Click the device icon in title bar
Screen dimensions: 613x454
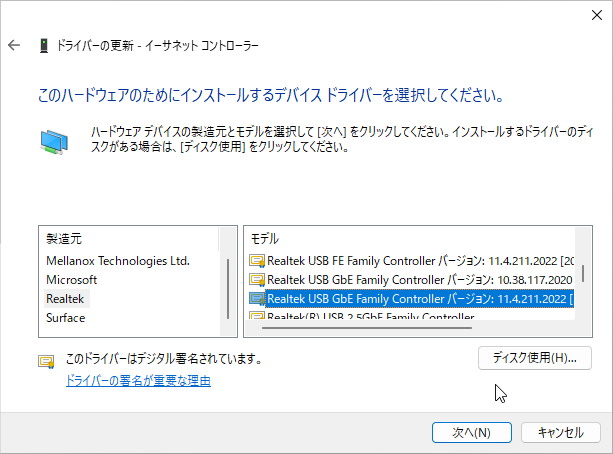click(44, 46)
